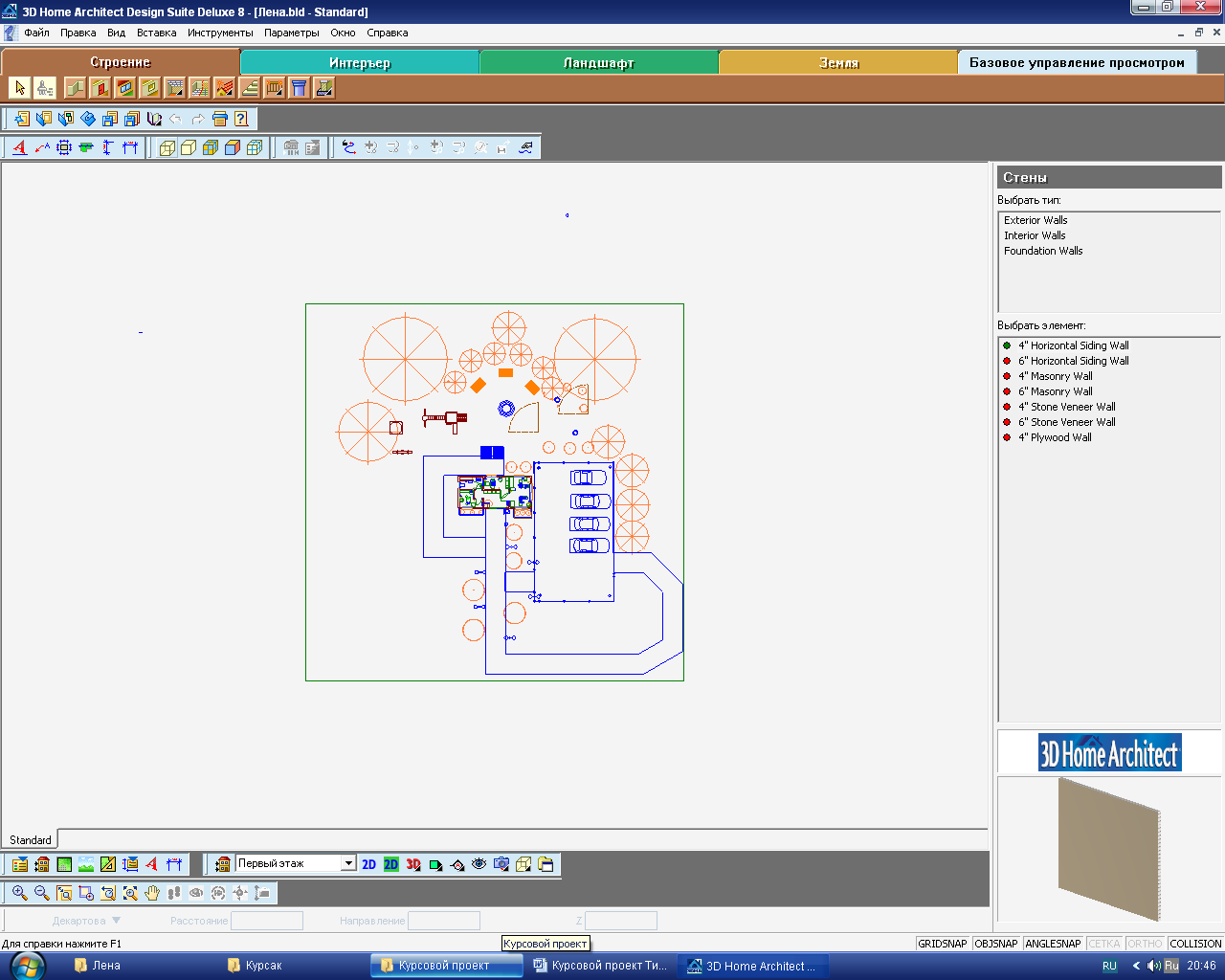
Task: Select the staircase tool icon
Action: [250, 89]
